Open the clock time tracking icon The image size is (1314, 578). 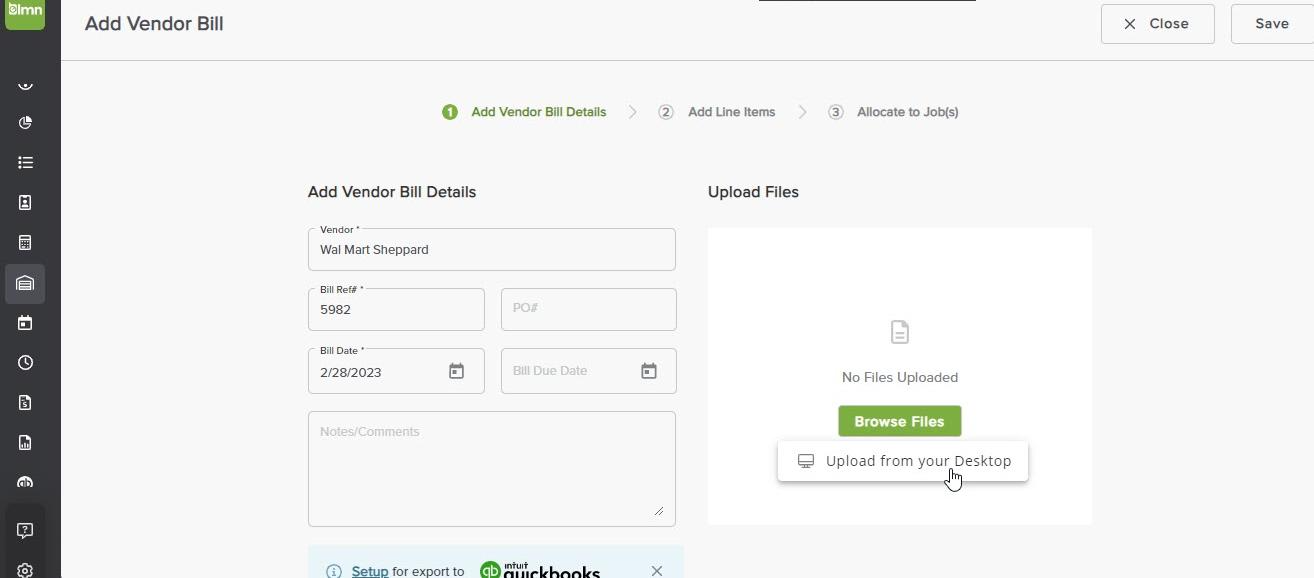(x=25, y=363)
